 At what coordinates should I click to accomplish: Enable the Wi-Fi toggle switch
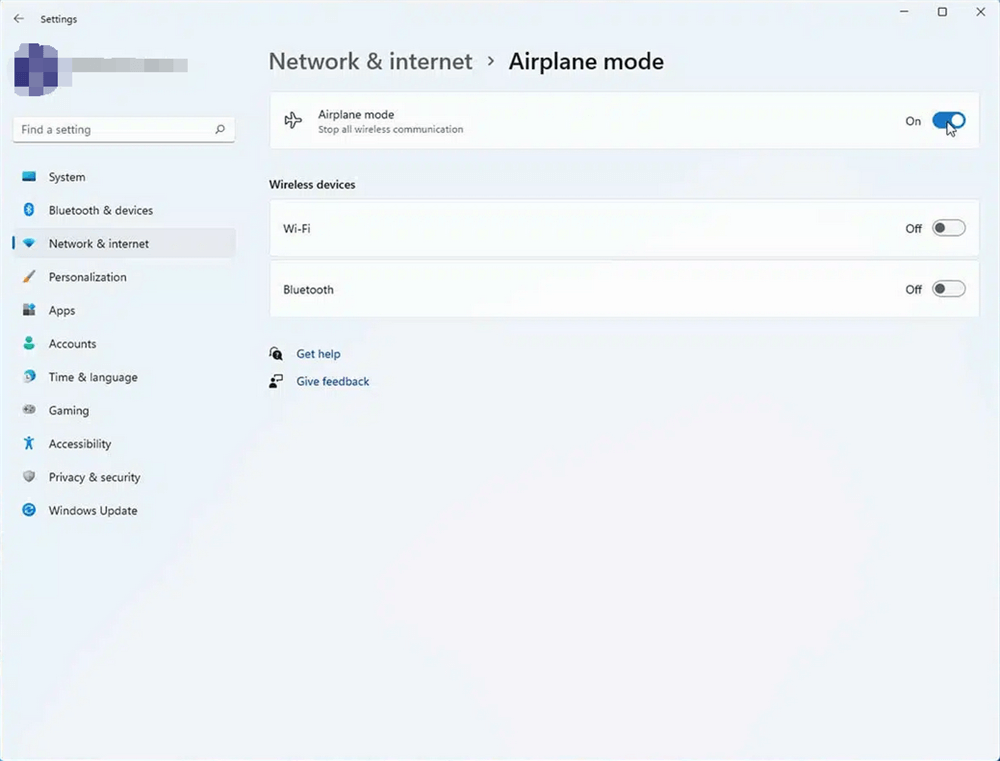pos(948,228)
